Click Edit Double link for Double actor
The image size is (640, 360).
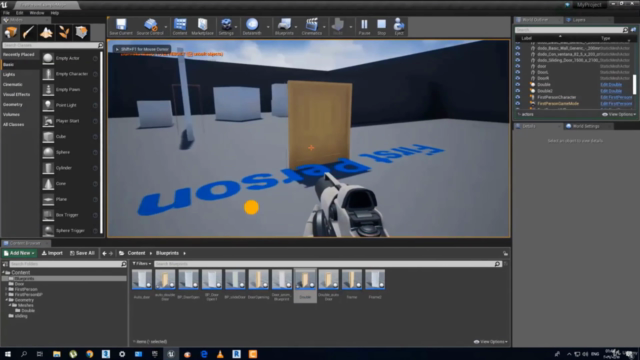coord(611,84)
